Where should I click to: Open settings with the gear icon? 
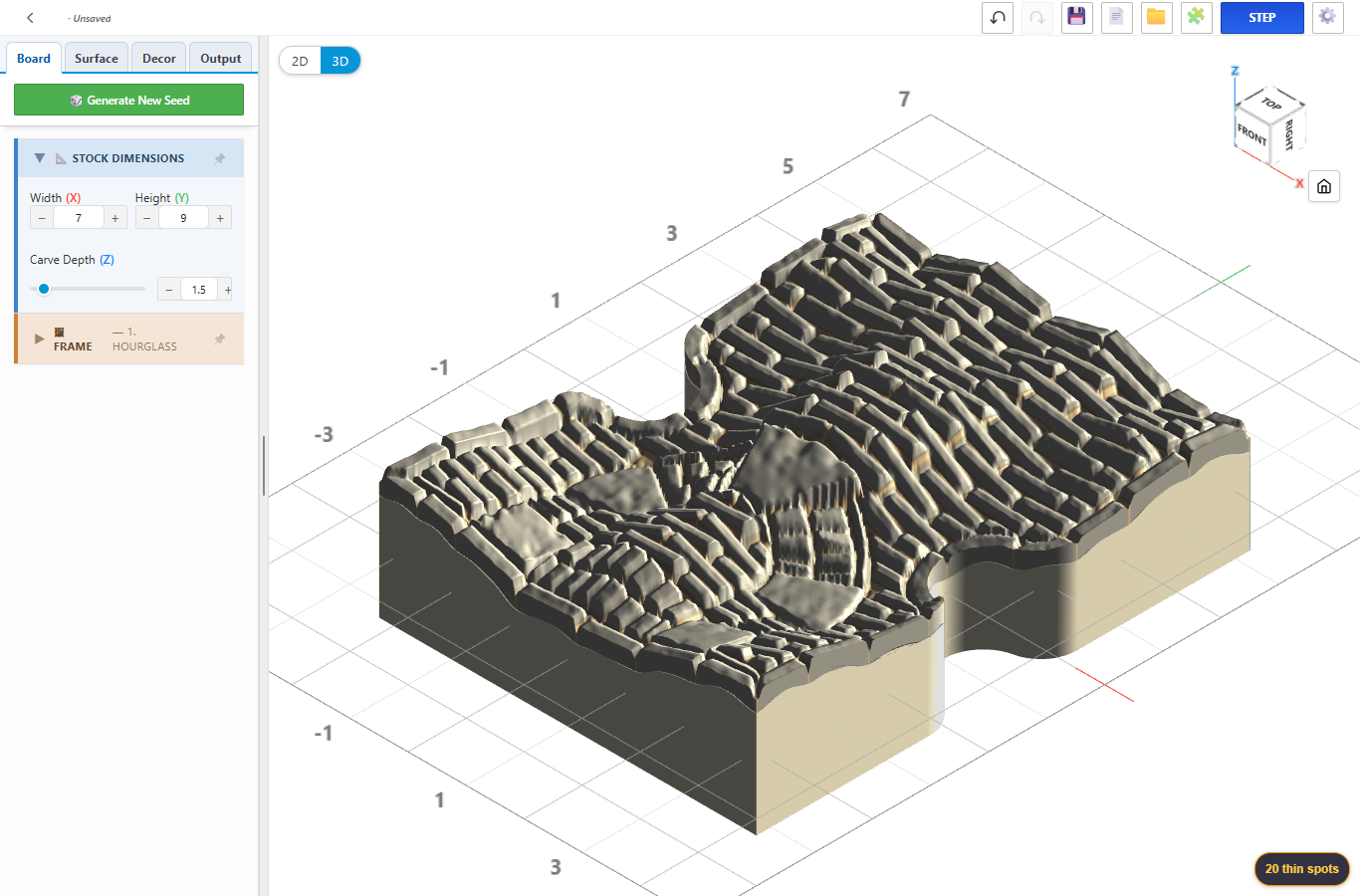tap(1327, 18)
